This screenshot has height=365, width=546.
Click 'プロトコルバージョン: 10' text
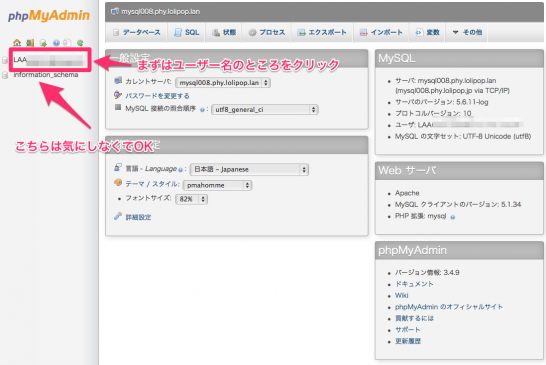433,113
